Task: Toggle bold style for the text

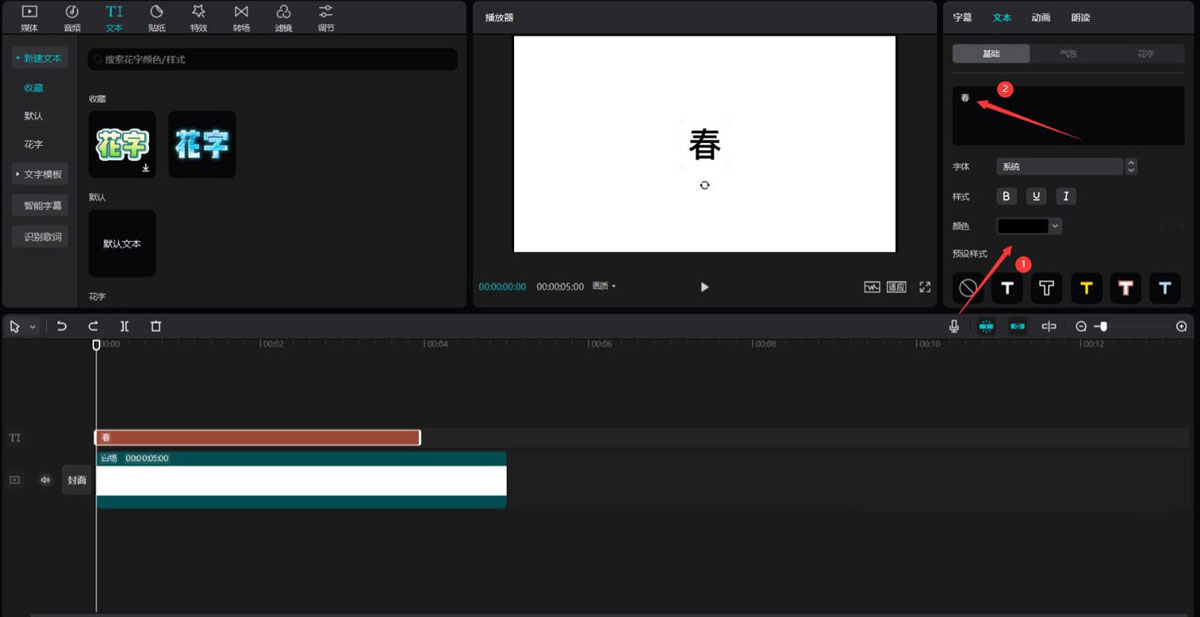Action: click(1006, 196)
